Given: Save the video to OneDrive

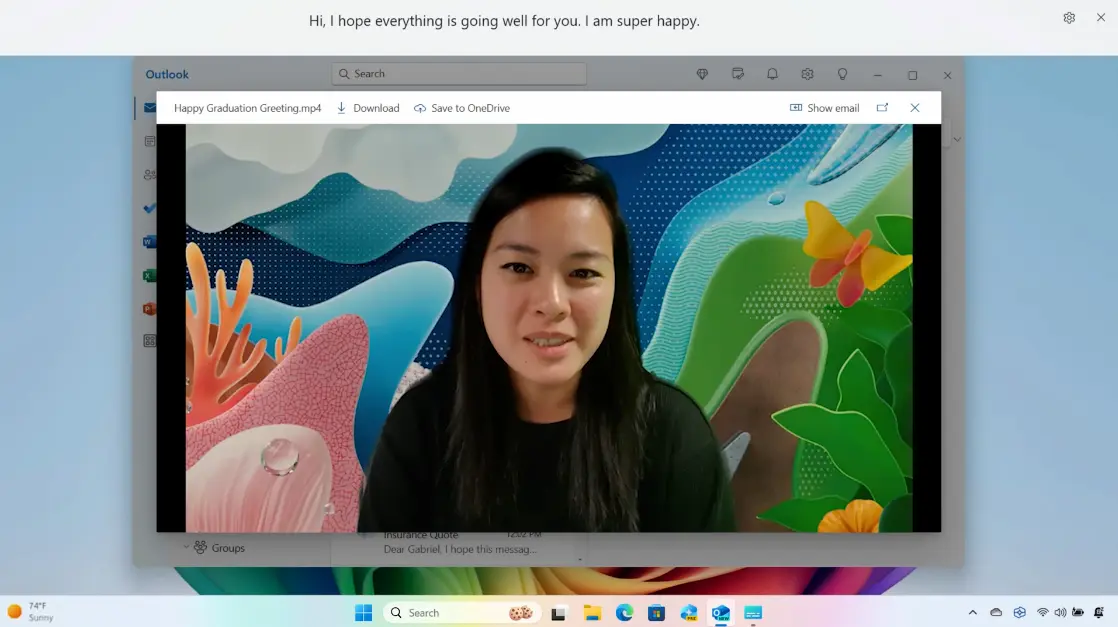Looking at the screenshot, I should click(x=462, y=108).
